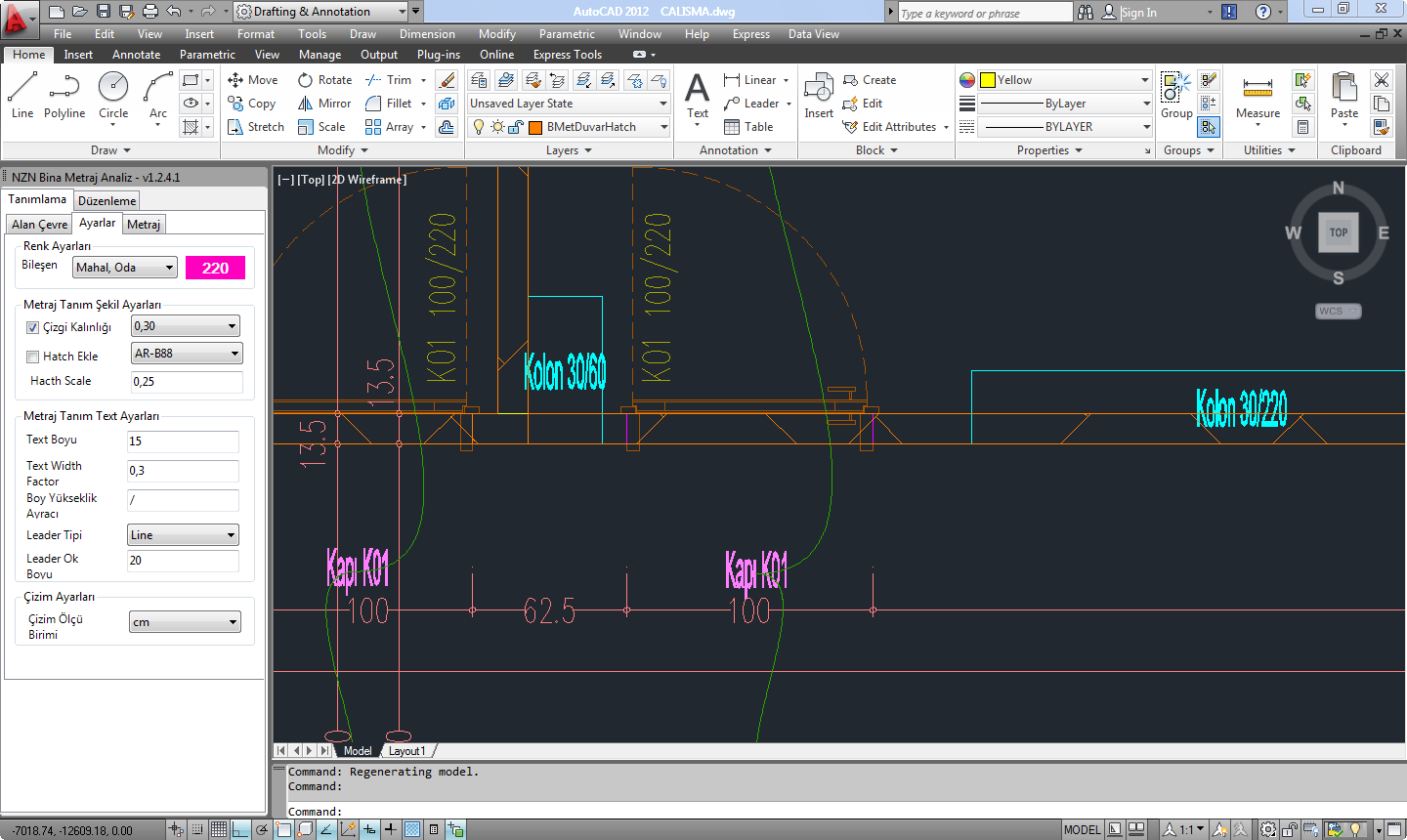The height and width of the screenshot is (840, 1407).
Task: Activate the Mirror modify tool
Action: [324, 104]
